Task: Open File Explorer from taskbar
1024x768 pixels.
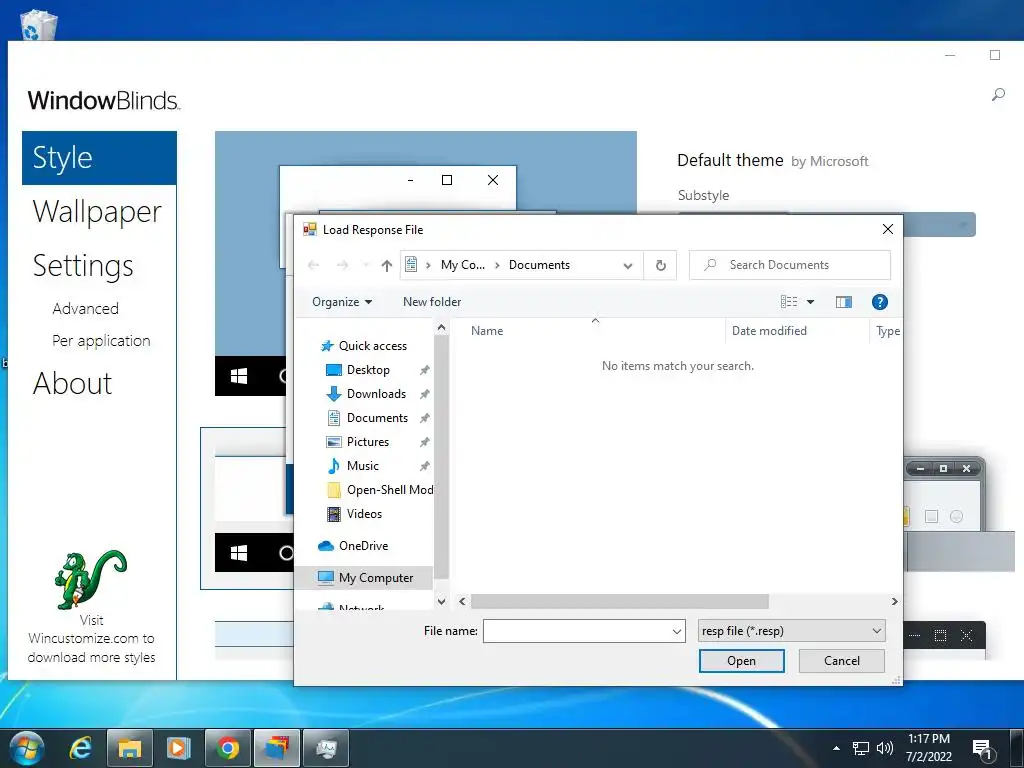Action: (x=129, y=748)
